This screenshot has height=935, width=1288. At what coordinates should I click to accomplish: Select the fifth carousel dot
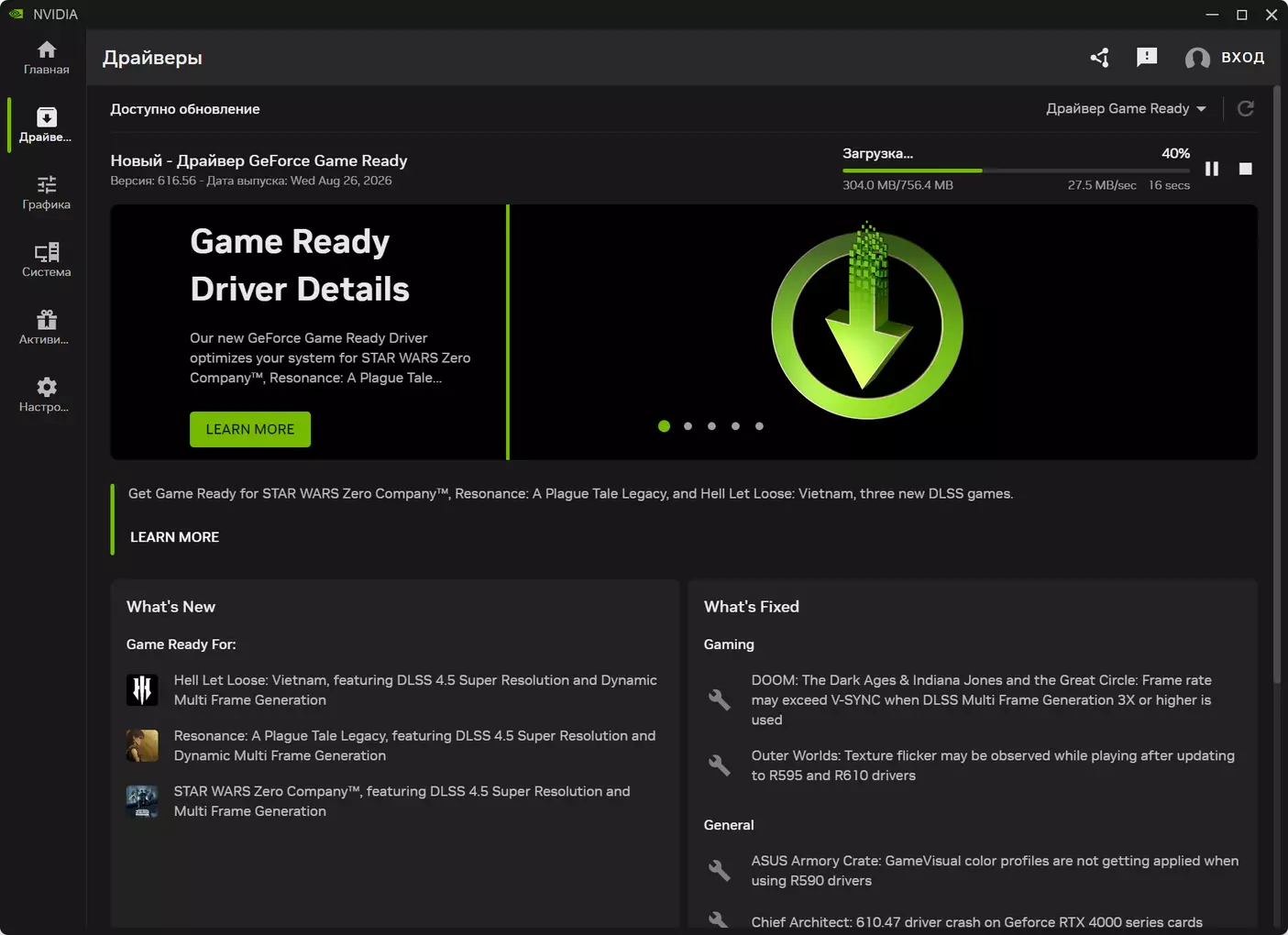[x=759, y=426]
